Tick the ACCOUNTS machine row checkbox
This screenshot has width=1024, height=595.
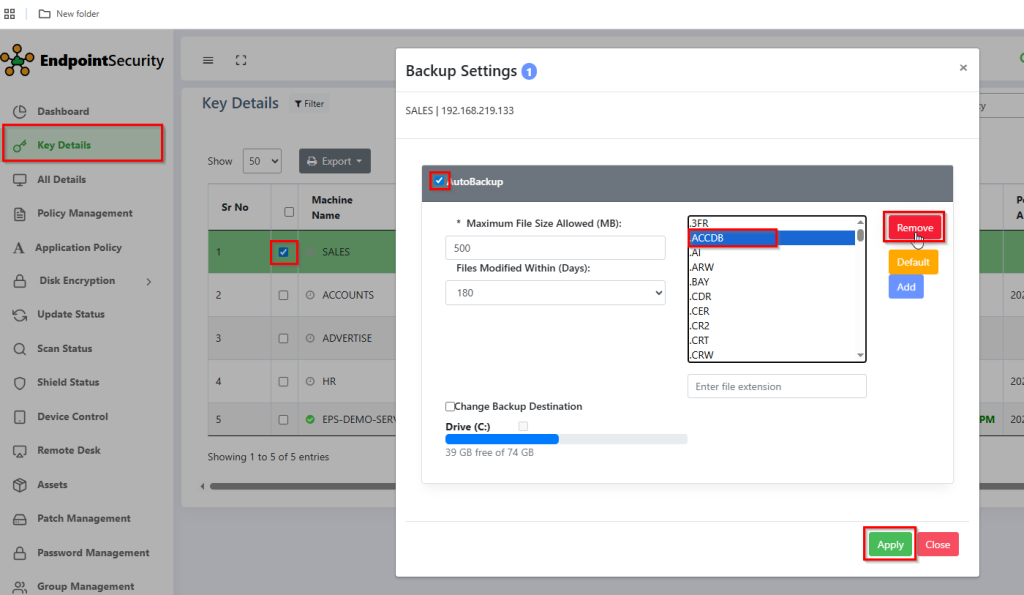click(x=284, y=295)
